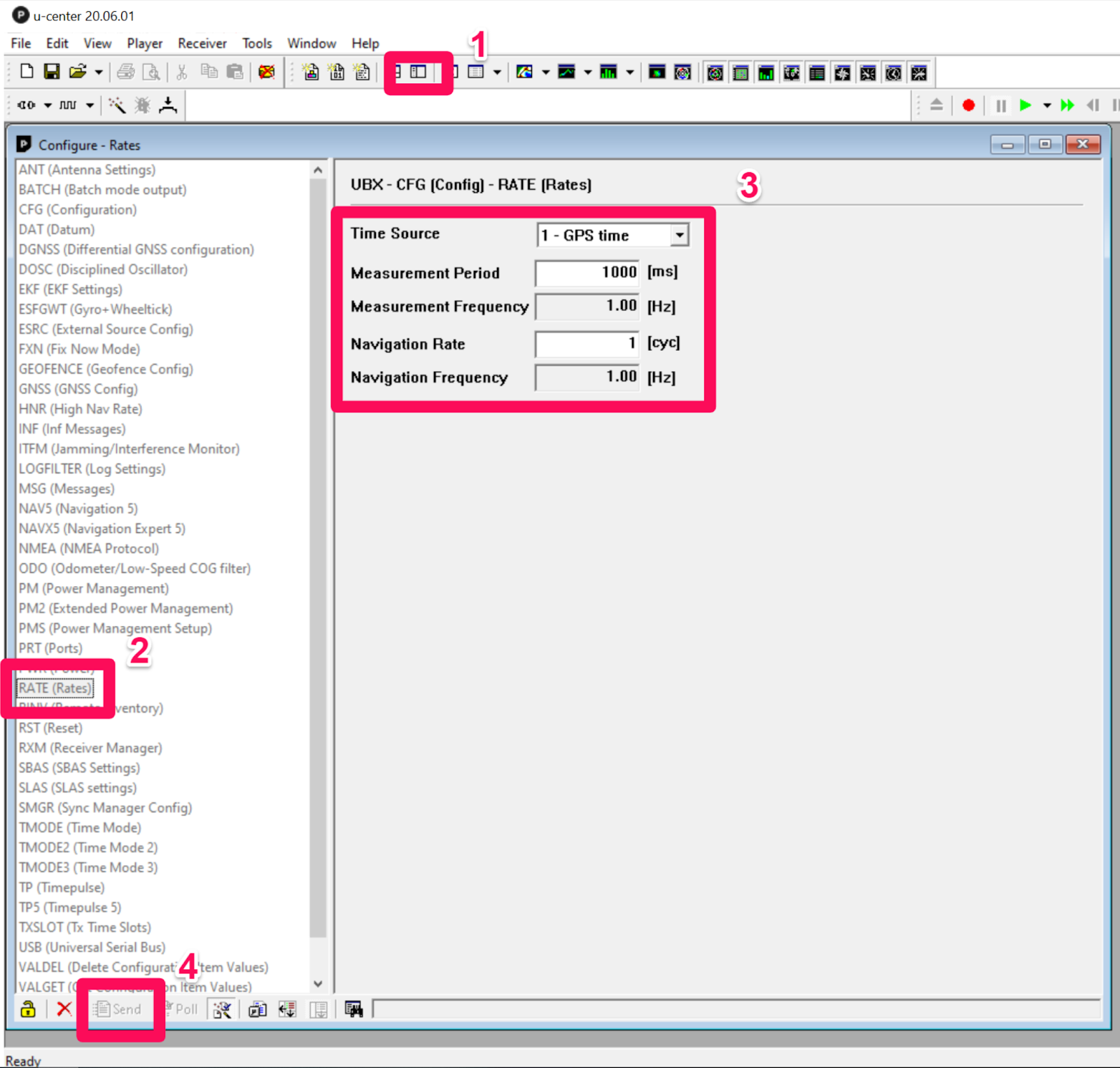Open the Tools menu

257,43
